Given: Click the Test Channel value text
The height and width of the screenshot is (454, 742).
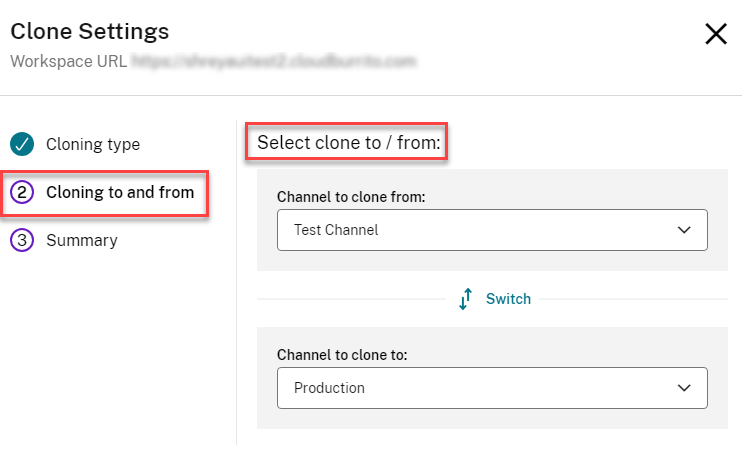Looking at the screenshot, I should tap(336, 230).
